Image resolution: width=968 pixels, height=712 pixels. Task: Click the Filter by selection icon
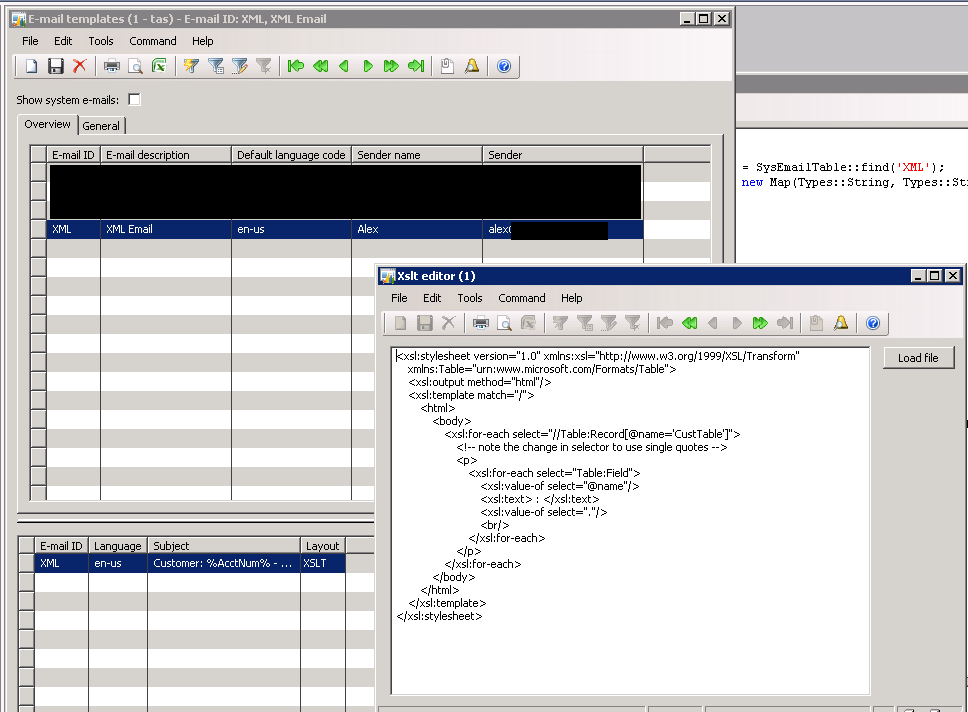click(191, 66)
